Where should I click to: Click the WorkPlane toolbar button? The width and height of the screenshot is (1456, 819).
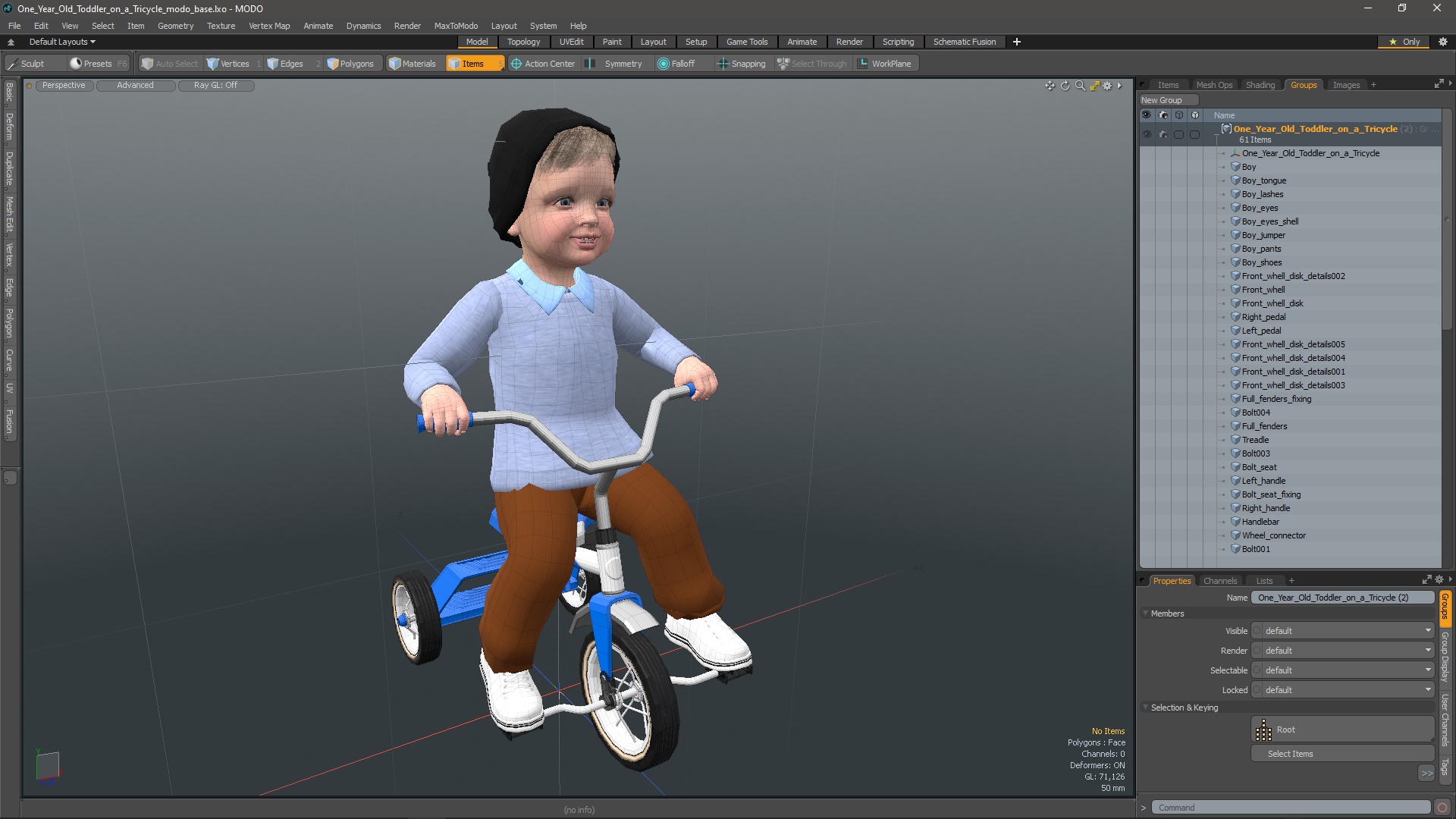pyautogui.click(x=884, y=64)
